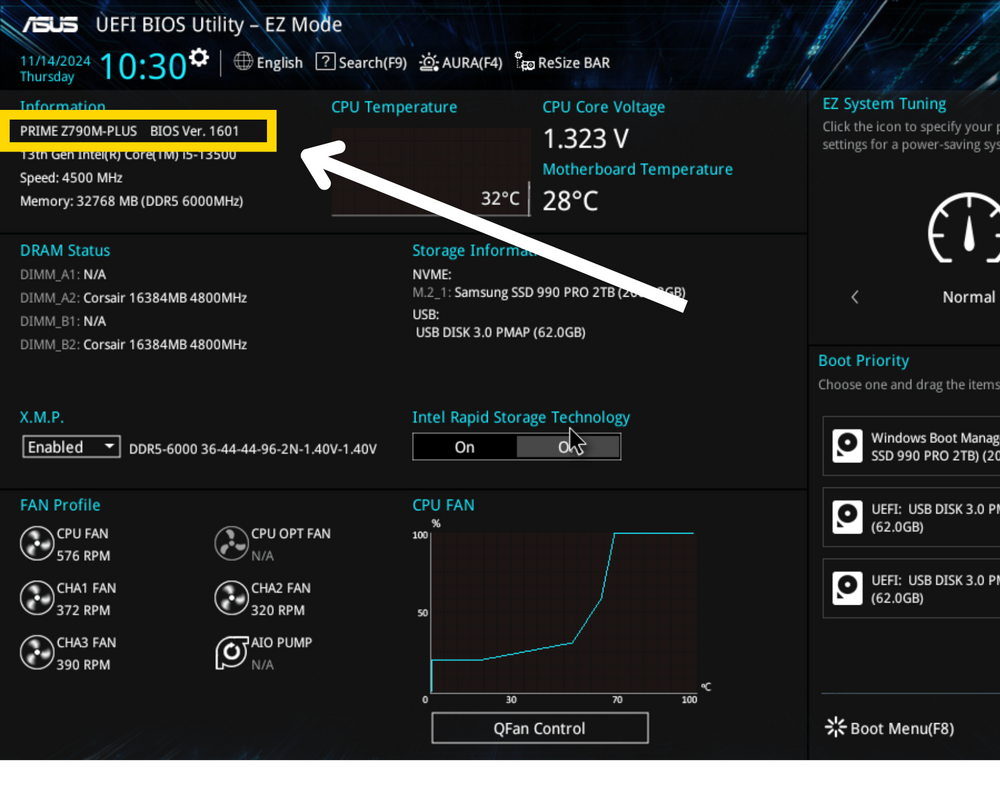Collapse EZ System Tuning with the left chevron
1000x808 pixels.
pyautogui.click(x=854, y=297)
